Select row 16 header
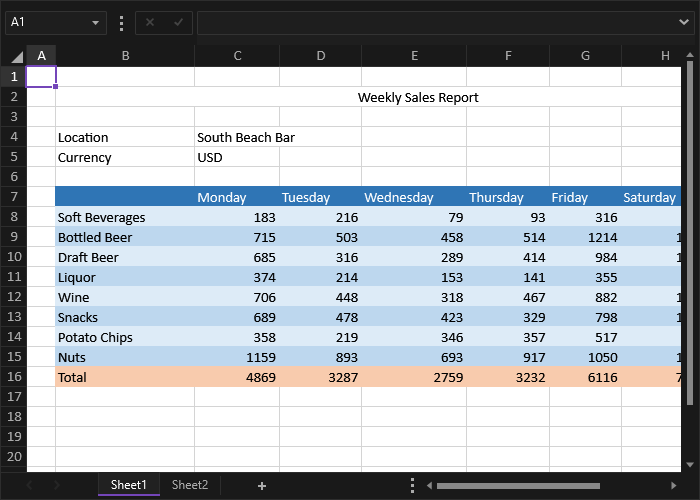 click(x=14, y=377)
